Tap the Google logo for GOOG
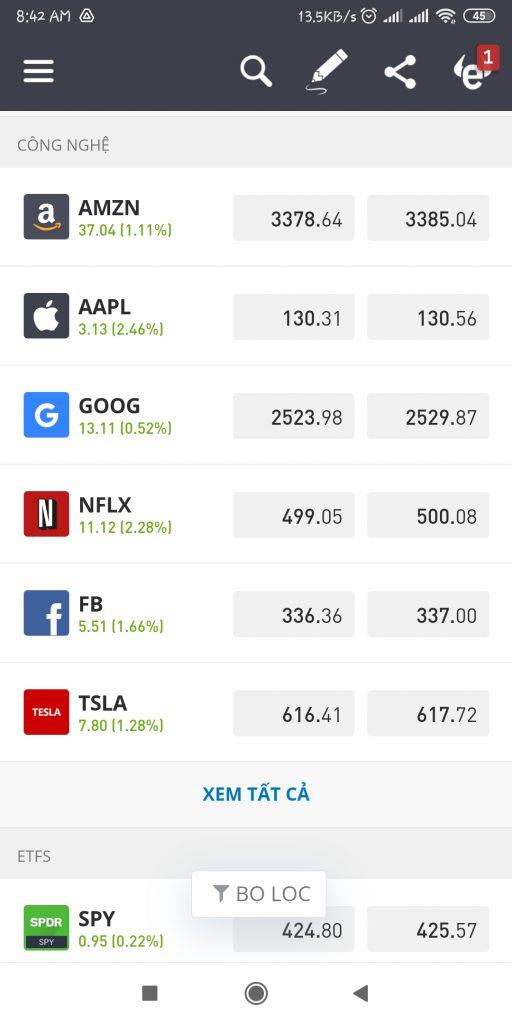 click(46, 415)
